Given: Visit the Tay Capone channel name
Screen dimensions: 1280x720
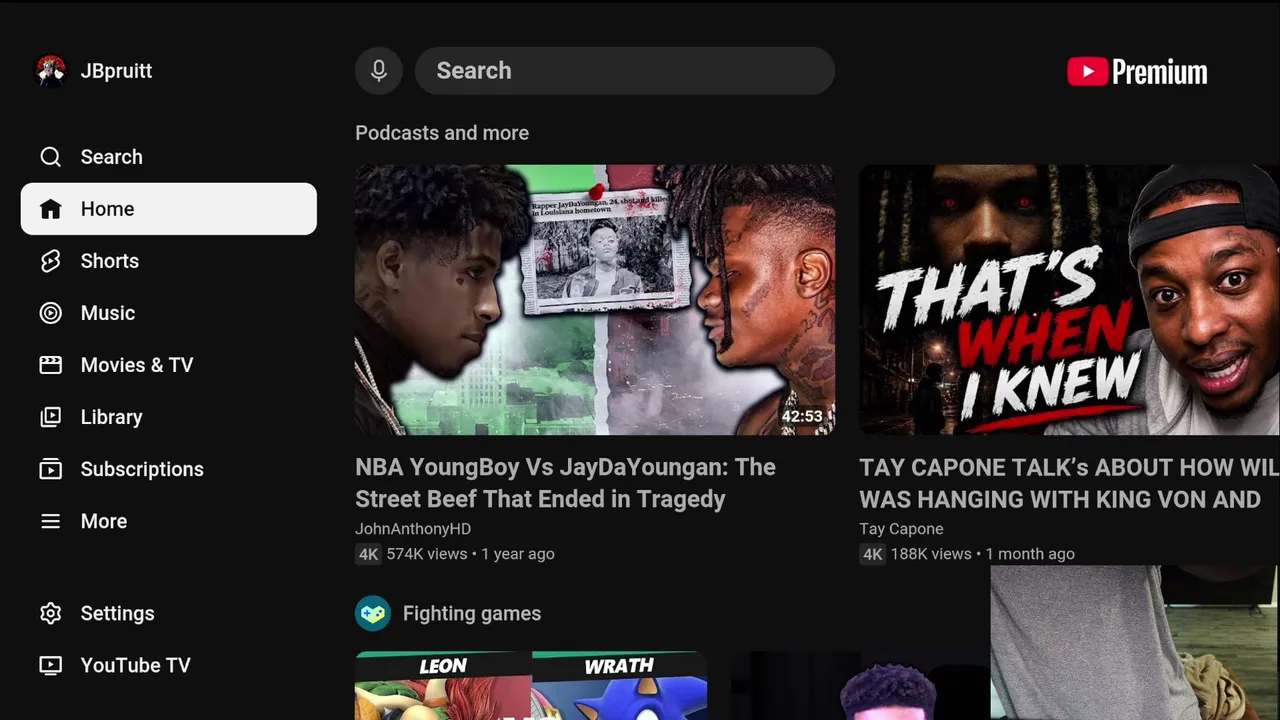Looking at the screenshot, I should [x=901, y=529].
